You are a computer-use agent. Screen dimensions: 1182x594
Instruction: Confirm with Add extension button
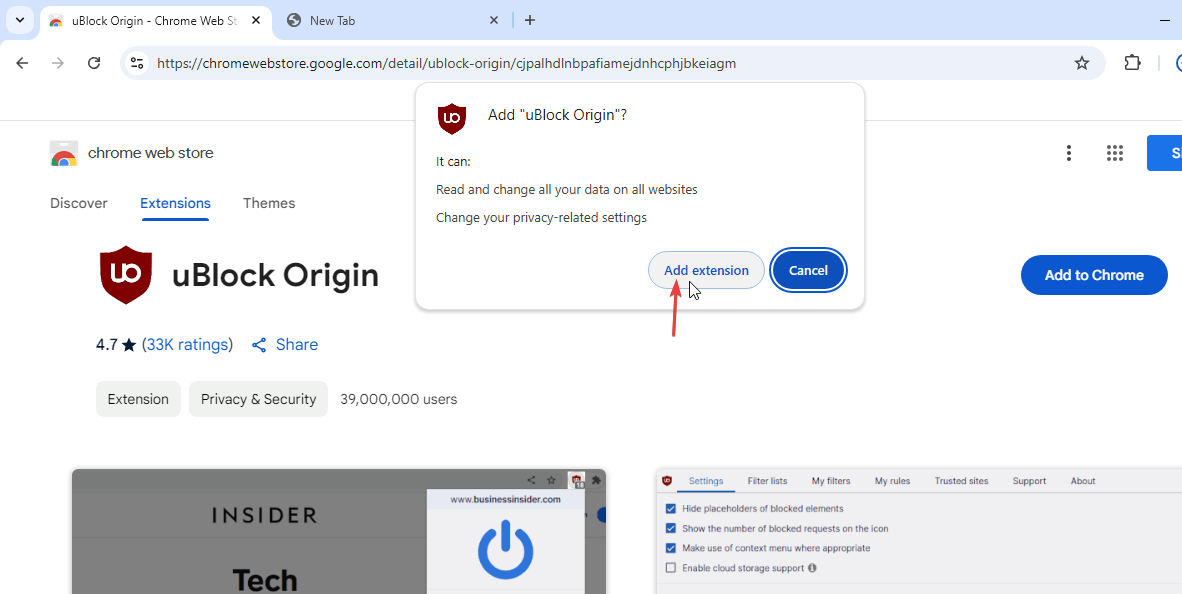click(706, 270)
